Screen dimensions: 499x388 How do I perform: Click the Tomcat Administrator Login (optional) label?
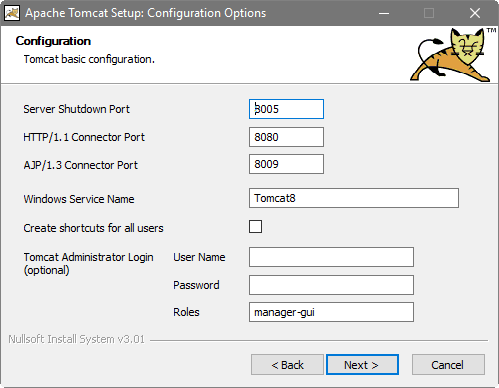pos(88,263)
